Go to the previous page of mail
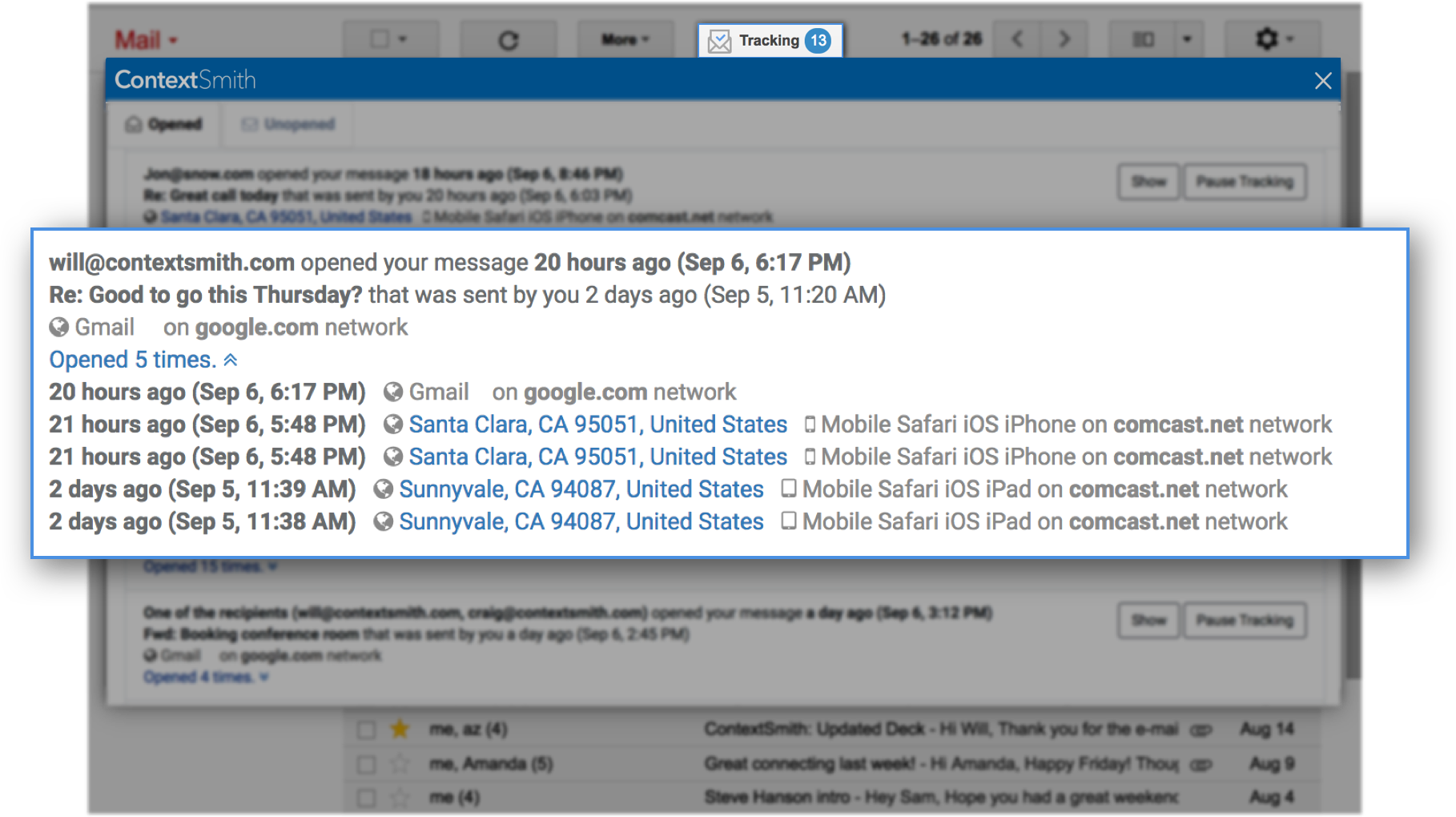Screen dimensions: 1456x817 (x=1017, y=38)
